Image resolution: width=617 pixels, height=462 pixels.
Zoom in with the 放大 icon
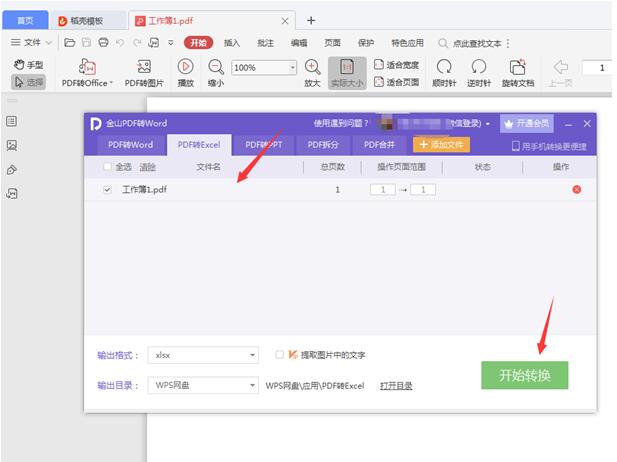point(312,73)
